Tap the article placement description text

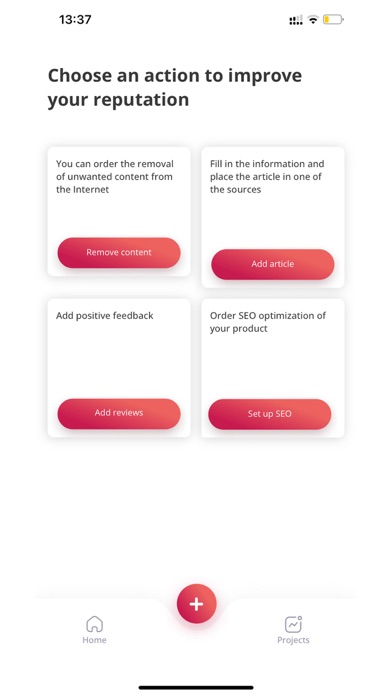[x=267, y=177]
